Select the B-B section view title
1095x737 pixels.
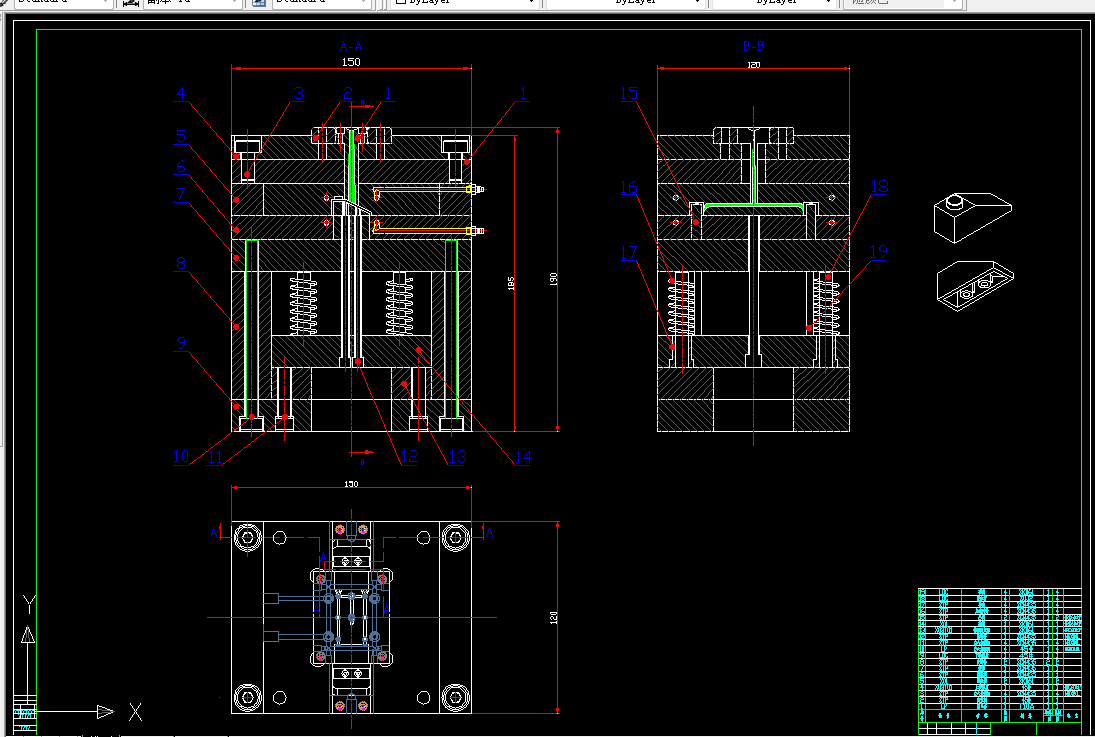click(x=754, y=47)
